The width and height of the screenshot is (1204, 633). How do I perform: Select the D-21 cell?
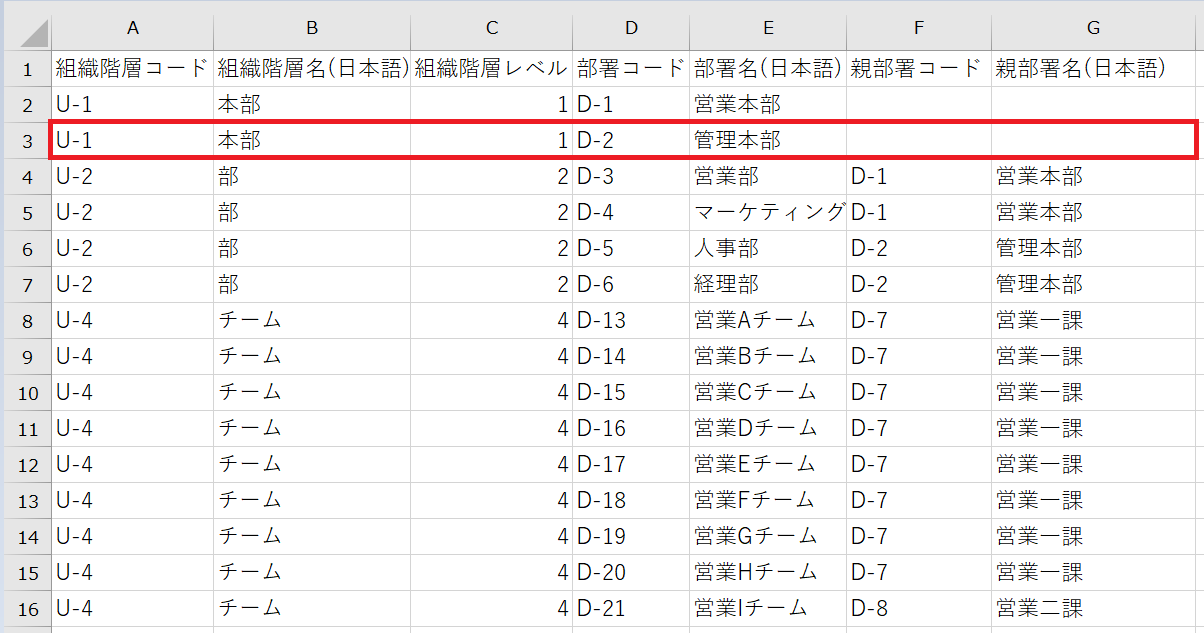pos(631,609)
